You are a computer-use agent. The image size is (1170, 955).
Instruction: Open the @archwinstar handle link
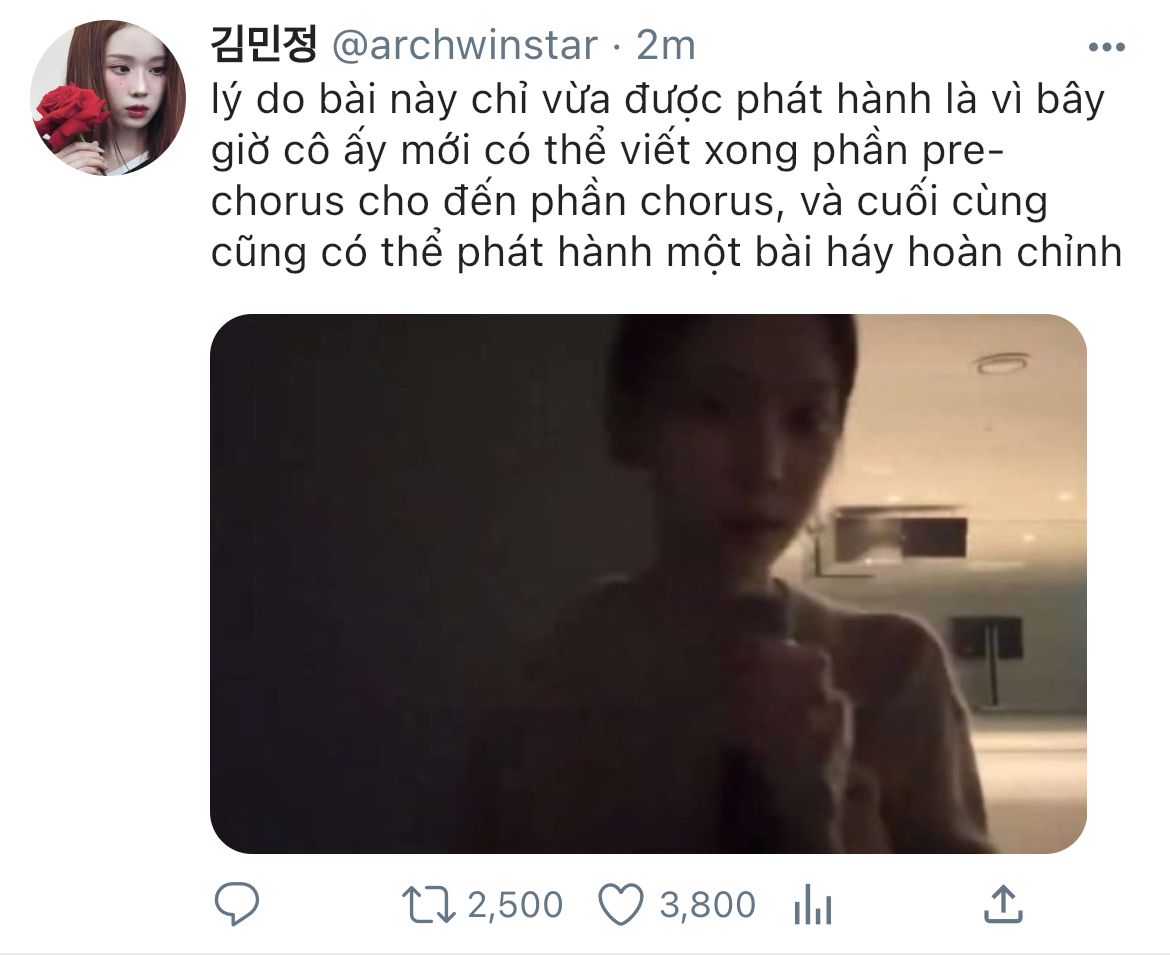pyautogui.click(x=464, y=46)
